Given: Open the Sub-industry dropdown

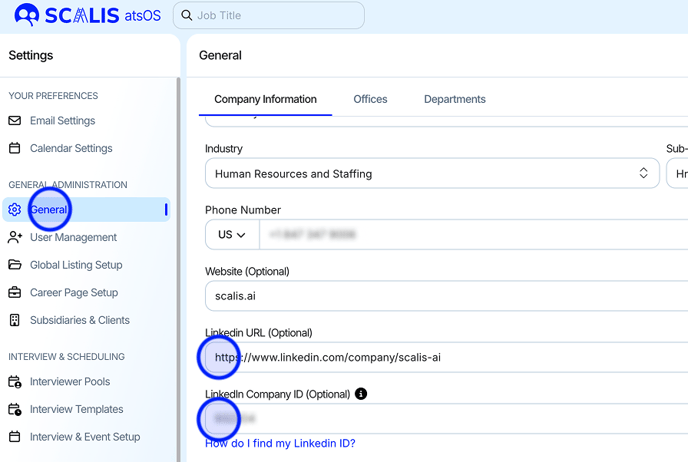Looking at the screenshot, I should pos(677,174).
